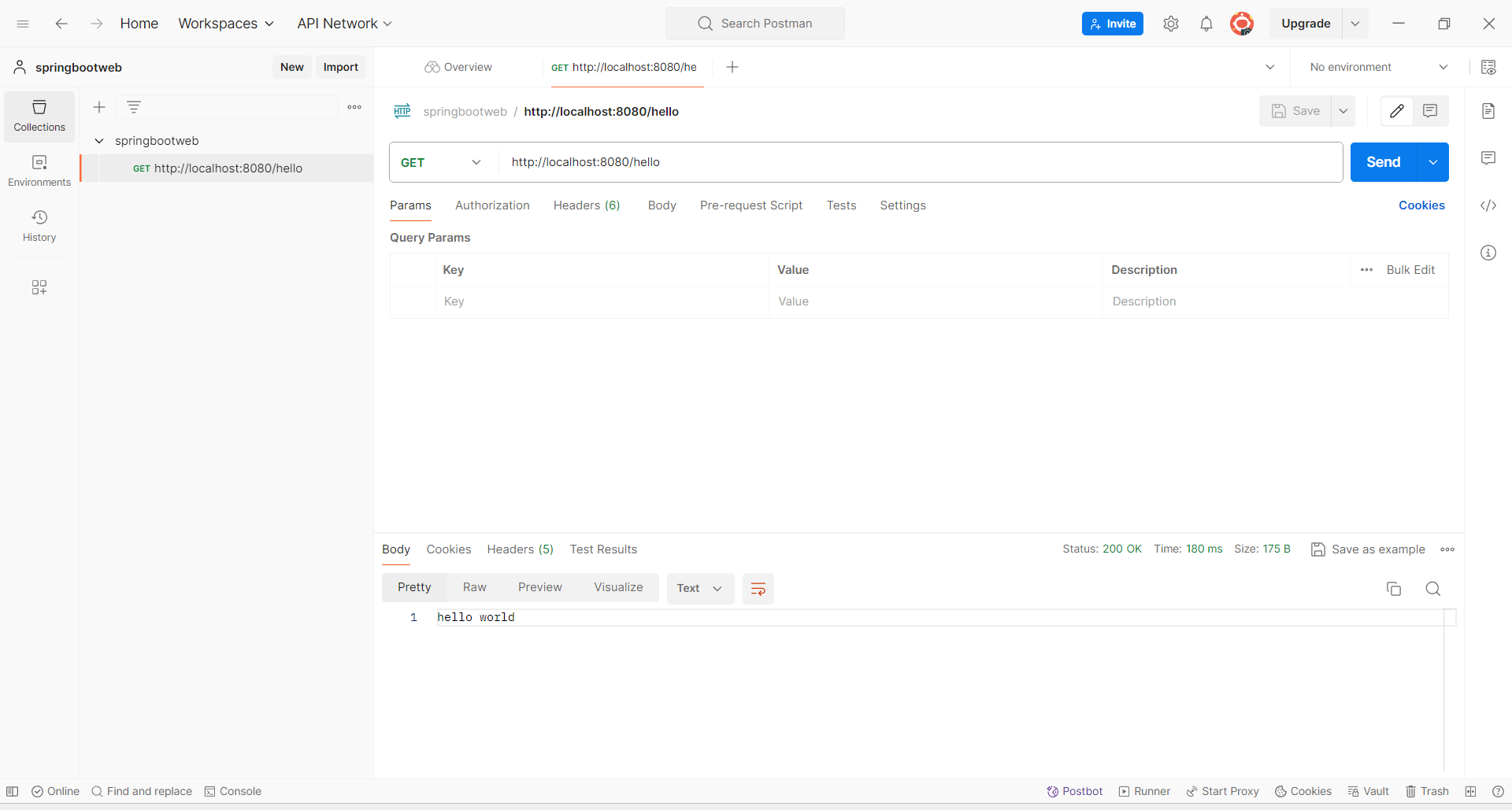Open the Cookies link
This screenshot has width=1512, height=810.
[1421, 205]
